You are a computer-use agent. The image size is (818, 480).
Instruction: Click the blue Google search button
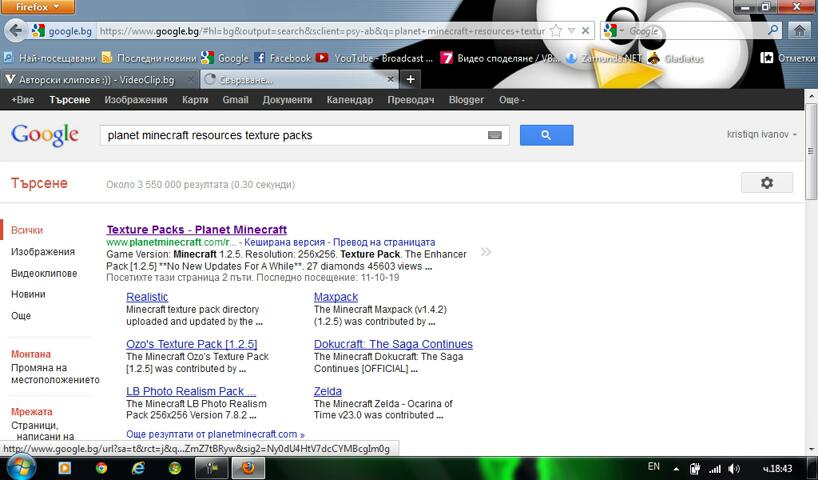tap(546, 135)
